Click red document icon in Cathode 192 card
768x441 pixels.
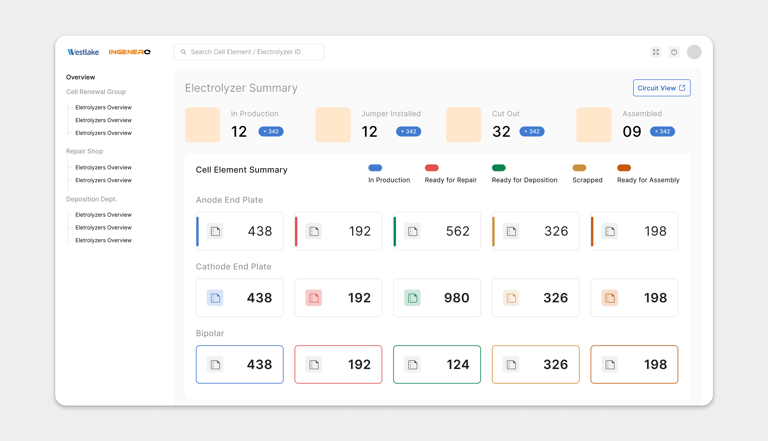tap(314, 298)
